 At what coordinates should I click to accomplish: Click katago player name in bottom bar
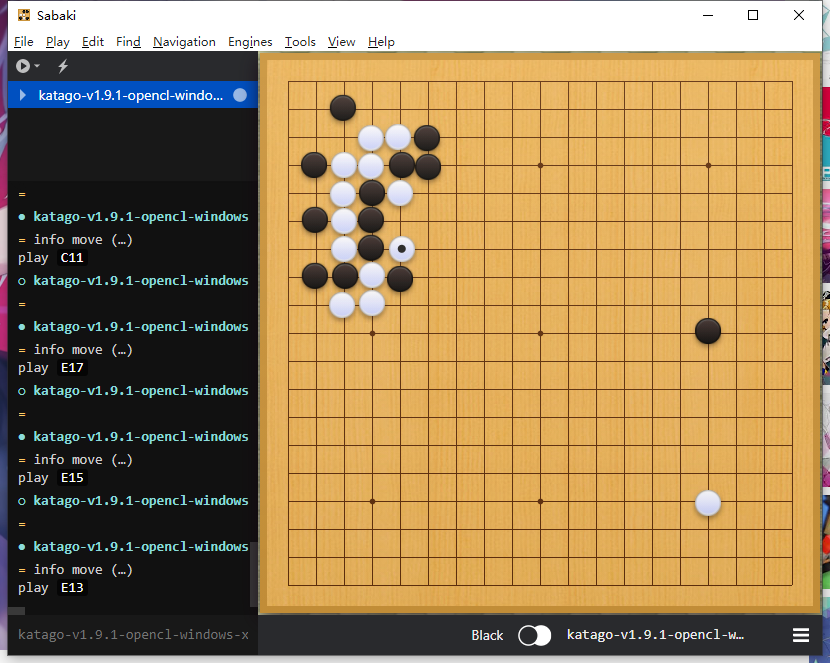[x=655, y=635]
